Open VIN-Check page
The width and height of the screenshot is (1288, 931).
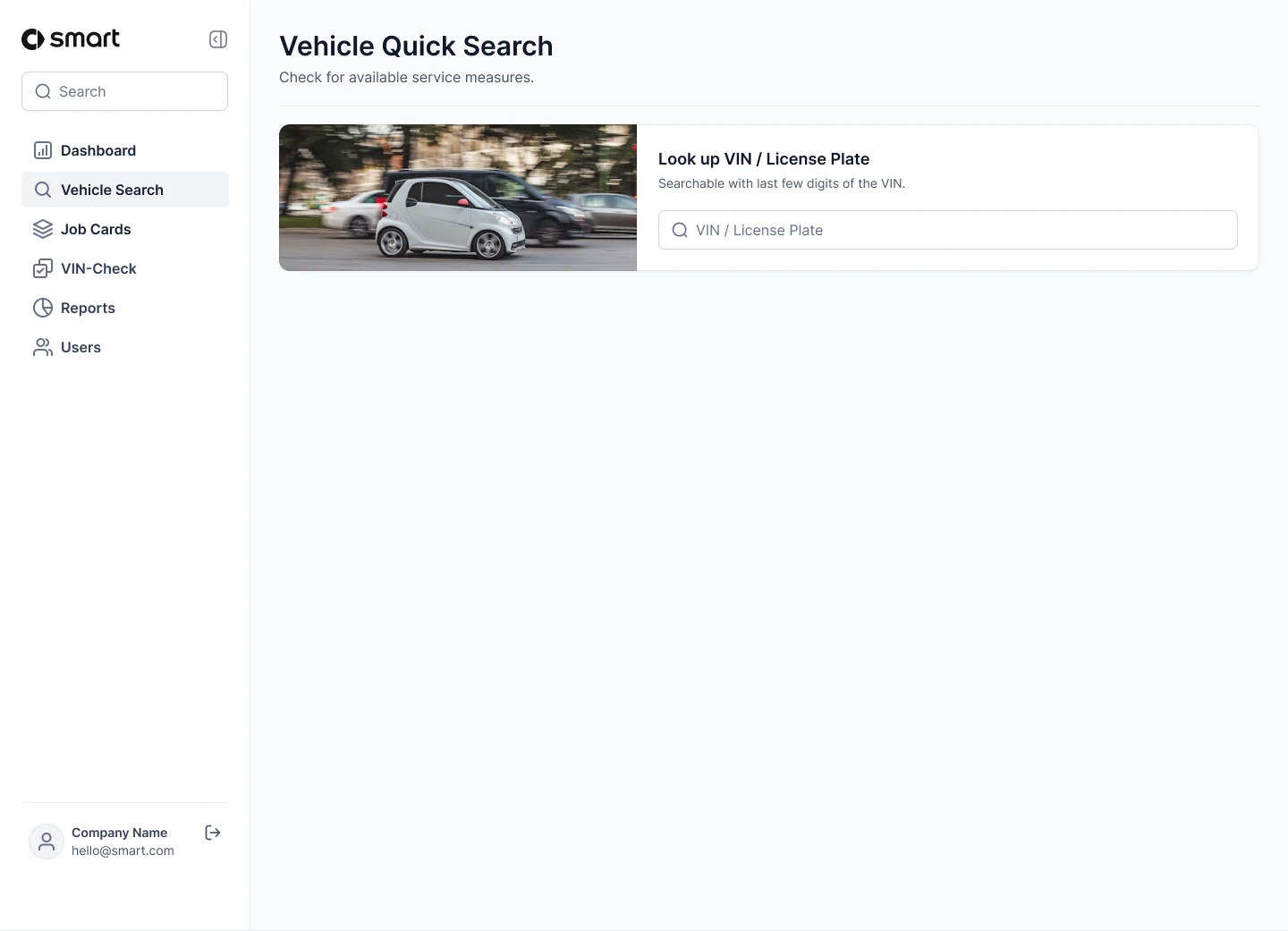click(125, 268)
